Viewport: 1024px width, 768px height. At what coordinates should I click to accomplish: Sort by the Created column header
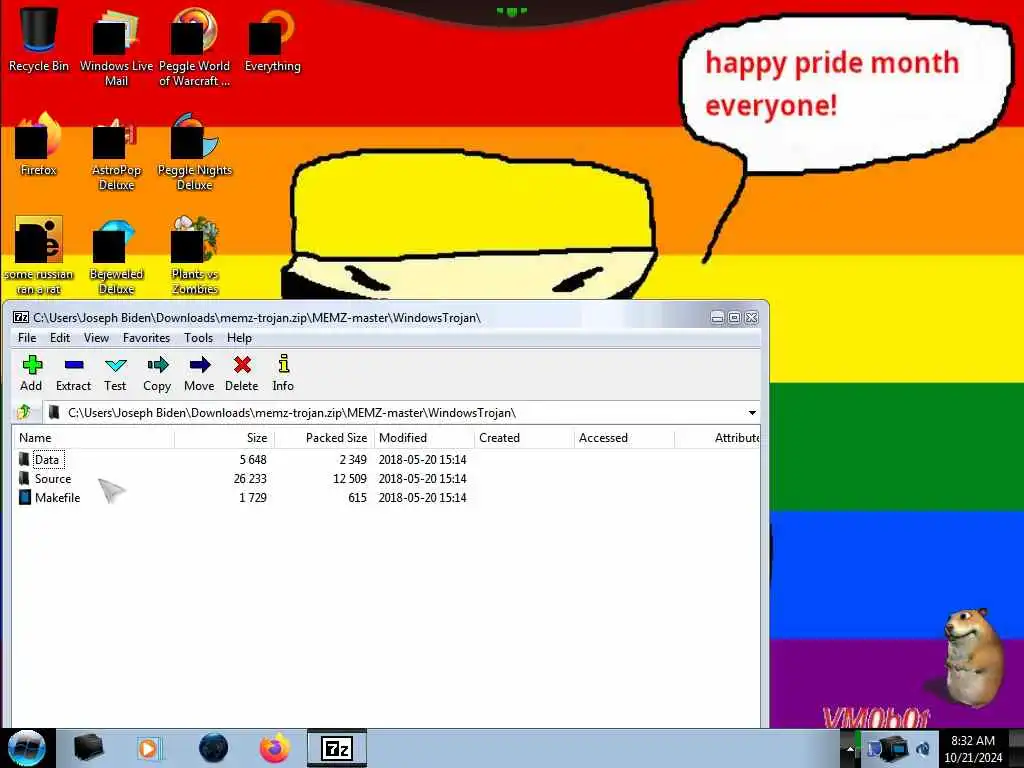[524, 438]
